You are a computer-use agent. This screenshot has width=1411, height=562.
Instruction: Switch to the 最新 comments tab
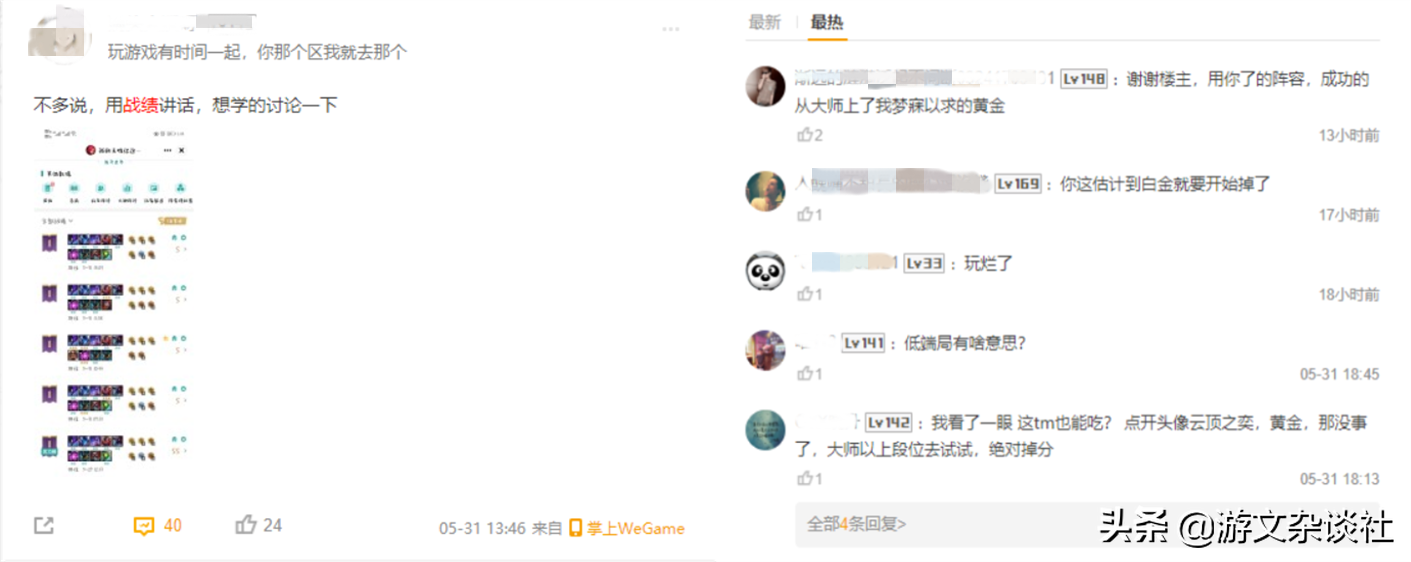click(x=764, y=22)
